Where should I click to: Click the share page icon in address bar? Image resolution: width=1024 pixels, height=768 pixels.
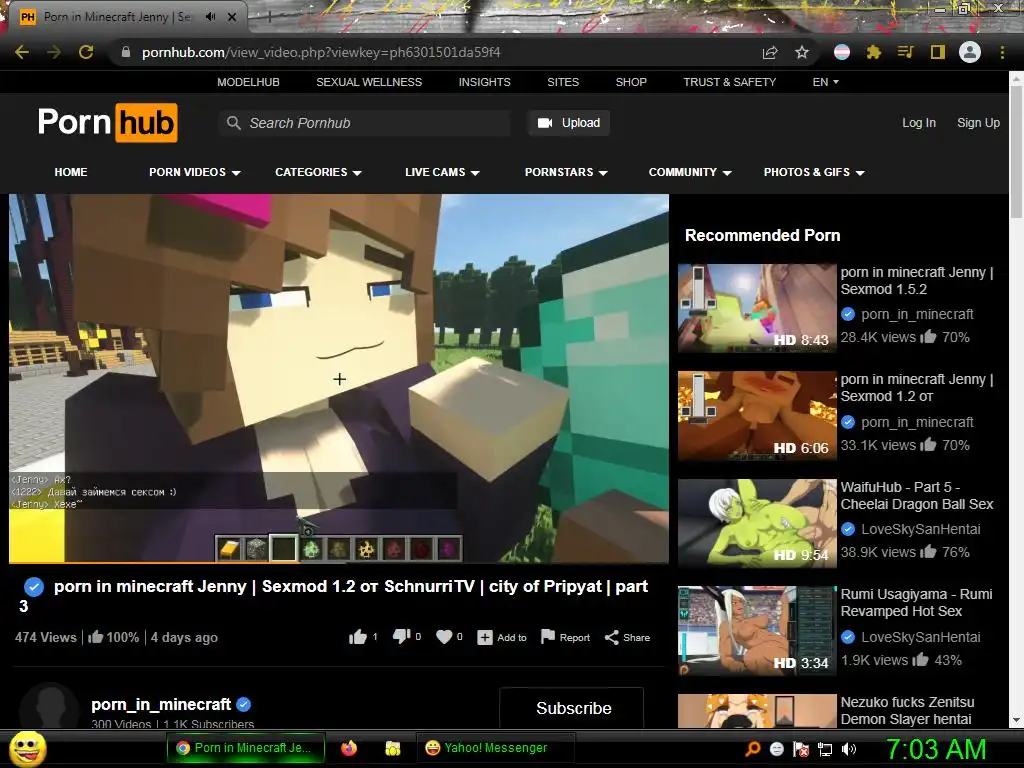(770, 52)
